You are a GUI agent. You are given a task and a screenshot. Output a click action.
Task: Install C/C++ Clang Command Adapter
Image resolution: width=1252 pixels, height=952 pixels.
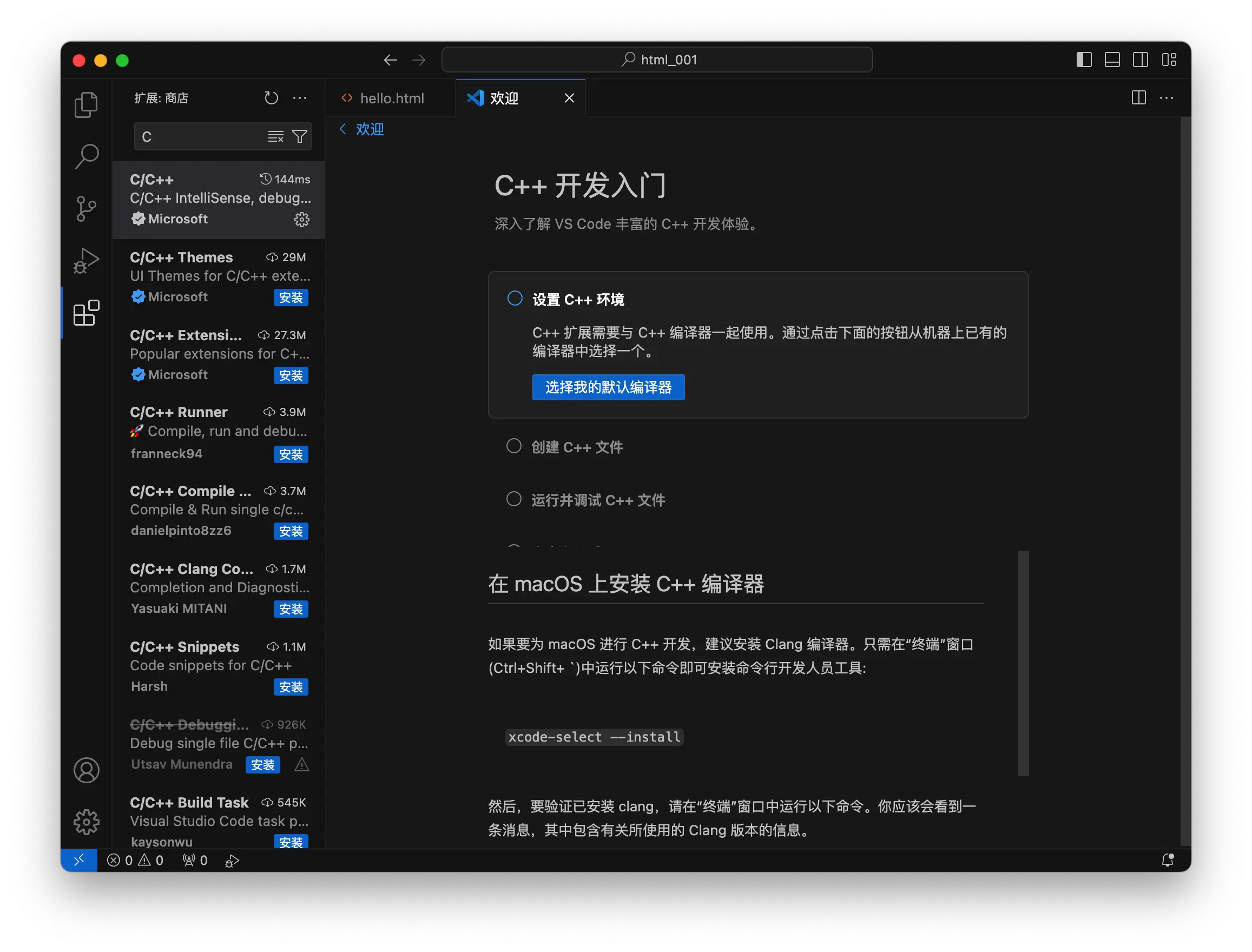[x=291, y=609]
